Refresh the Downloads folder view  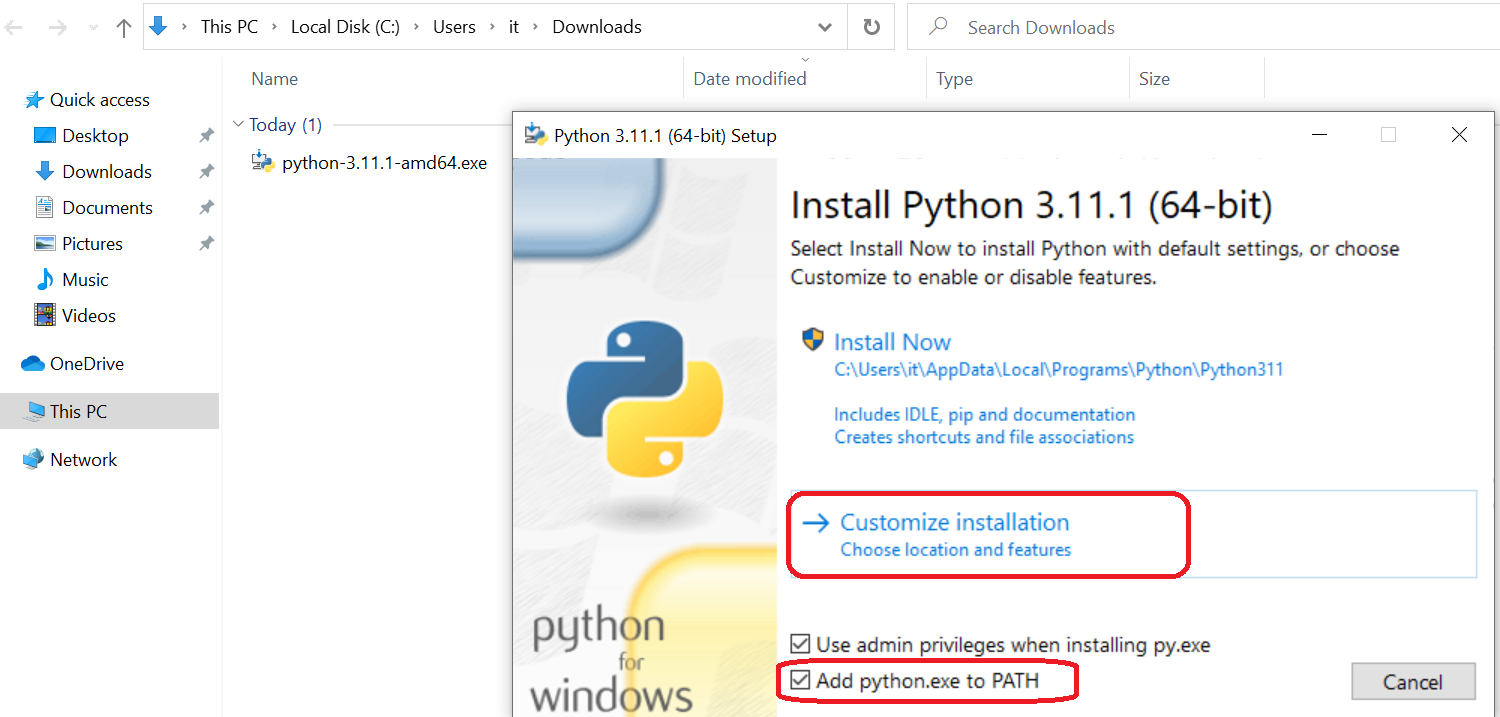[871, 27]
